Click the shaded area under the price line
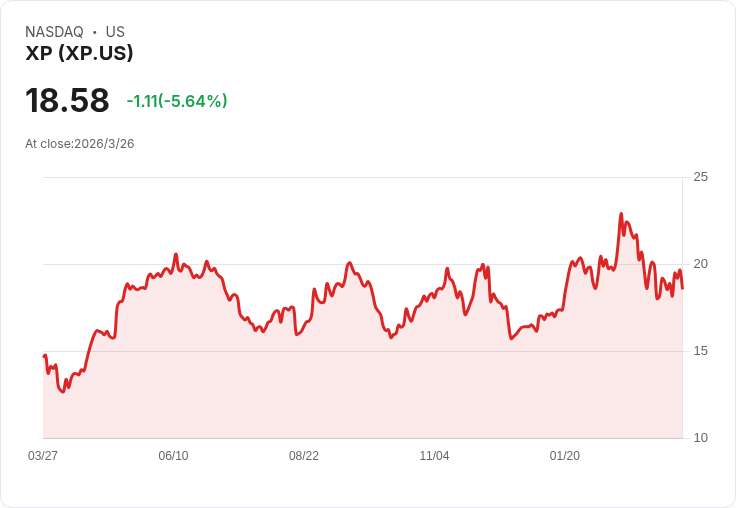The image size is (736, 508). pyautogui.click(x=362, y=385)
